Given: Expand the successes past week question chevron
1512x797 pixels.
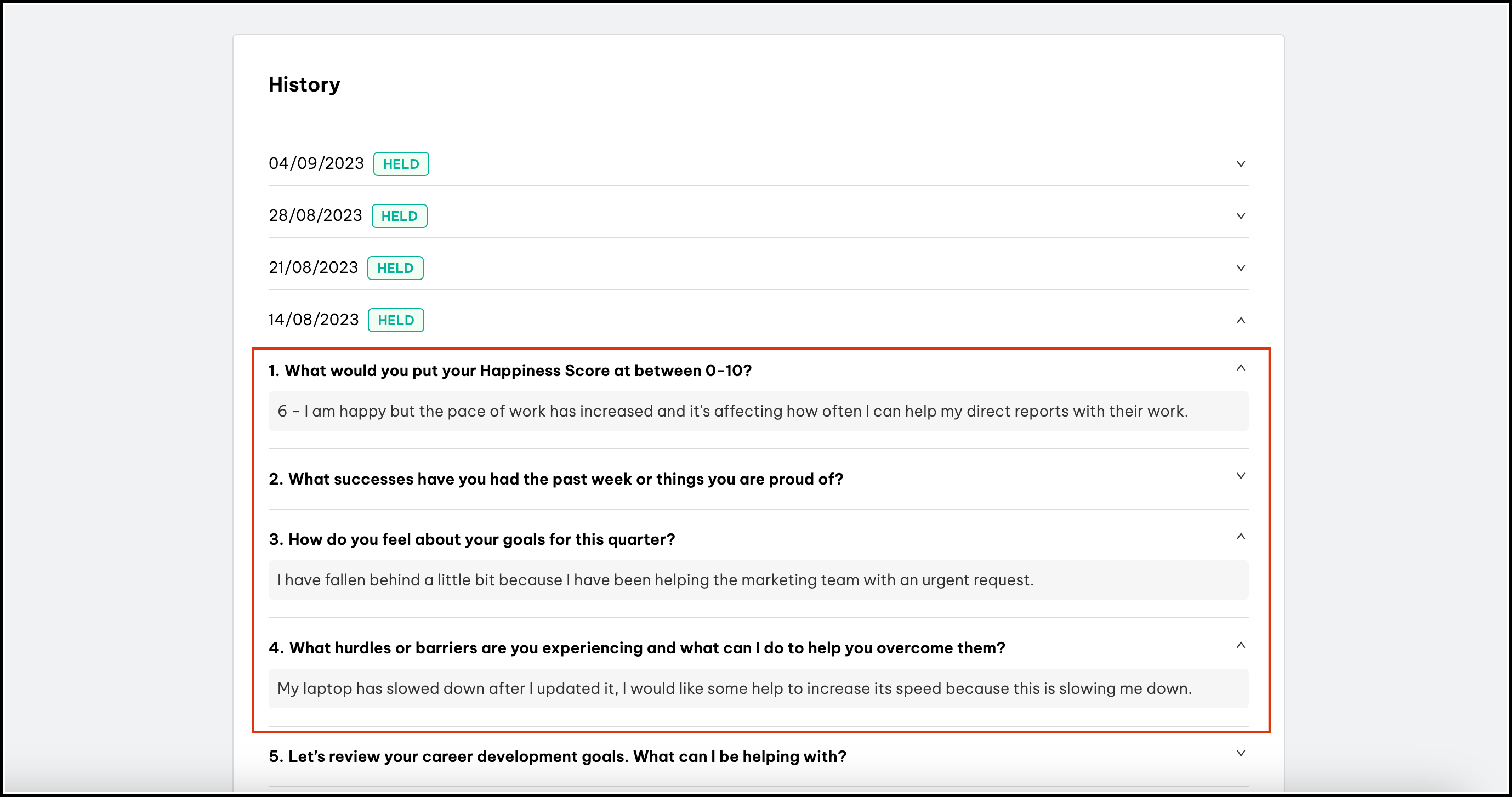Looking at the screenshot, I should (x=1240, y=476).
